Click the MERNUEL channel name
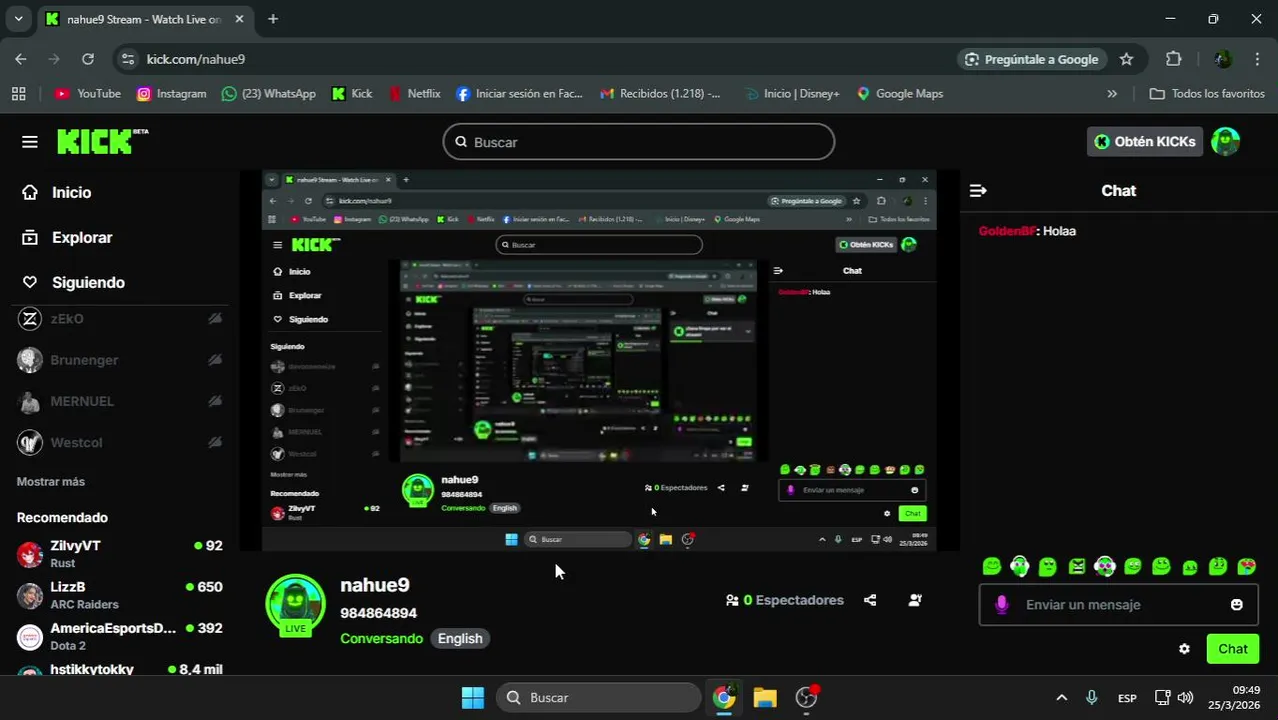Screen dimensions: 1278x720 tap(82, 401)
